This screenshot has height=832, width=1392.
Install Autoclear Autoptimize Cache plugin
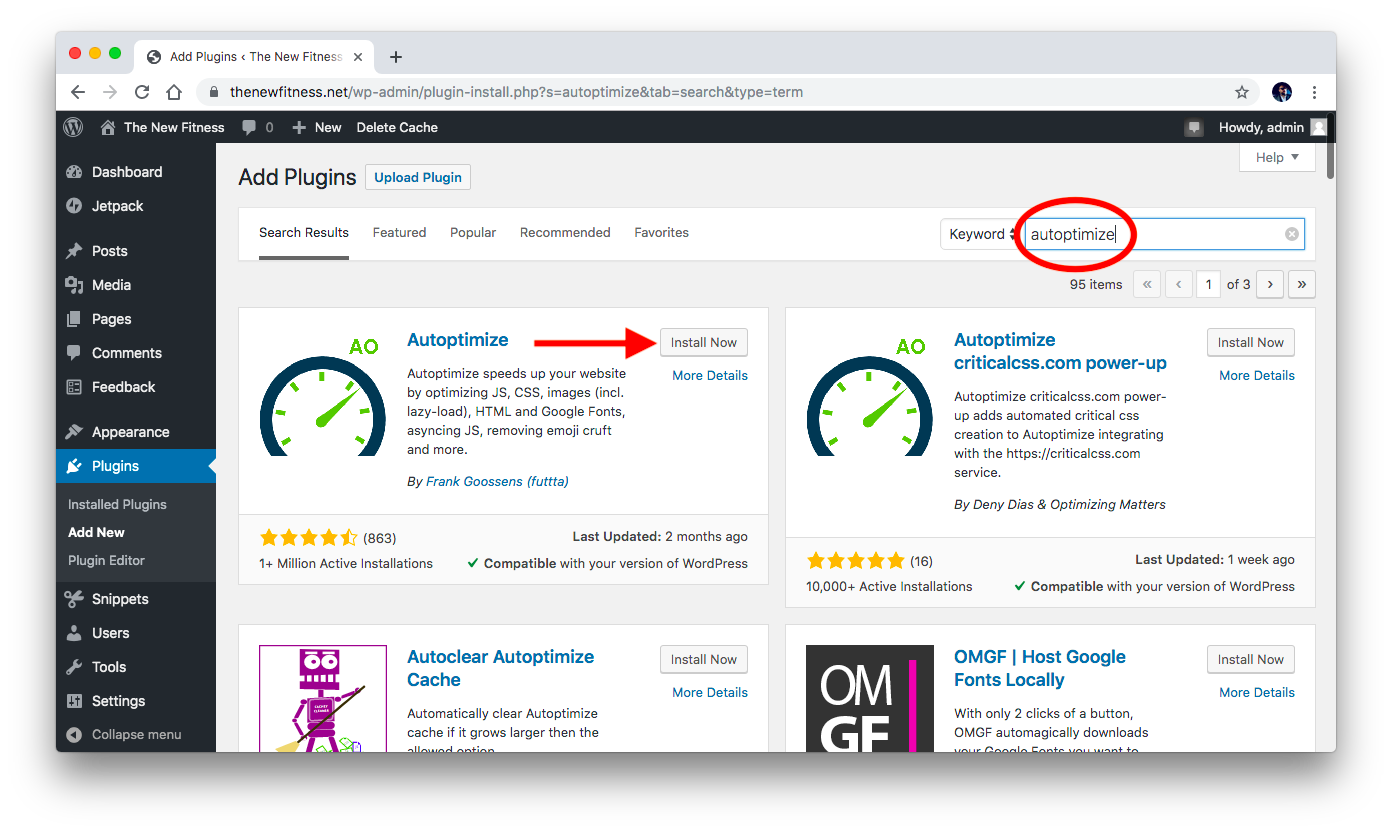704,659
